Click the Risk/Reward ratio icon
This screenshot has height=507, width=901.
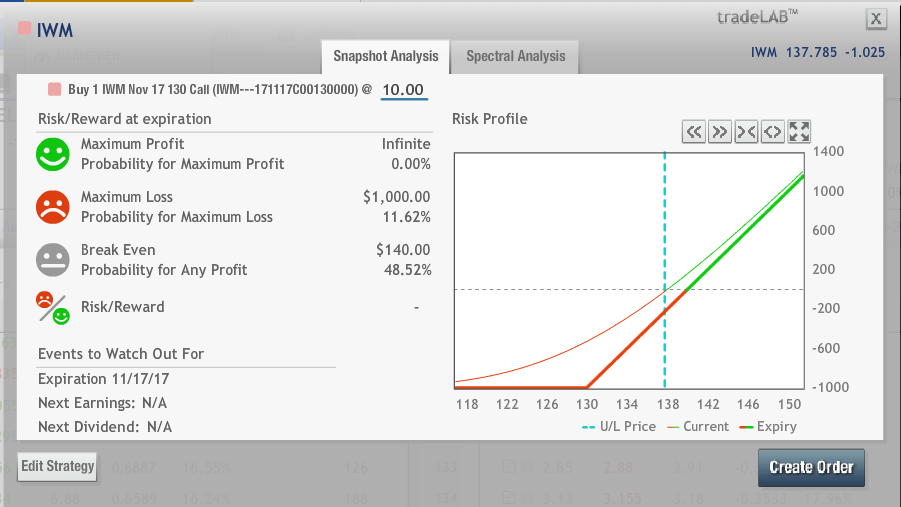[53, 308]
